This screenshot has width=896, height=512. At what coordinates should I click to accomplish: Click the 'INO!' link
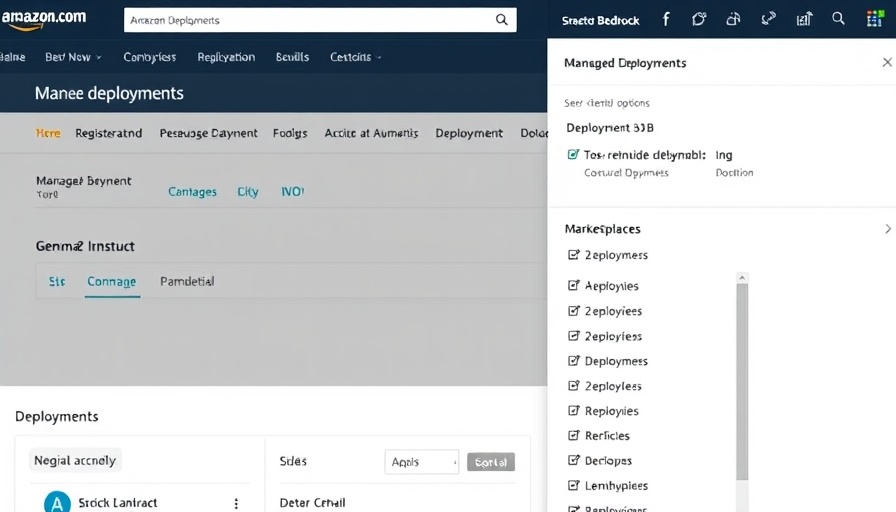click(293, 191)
